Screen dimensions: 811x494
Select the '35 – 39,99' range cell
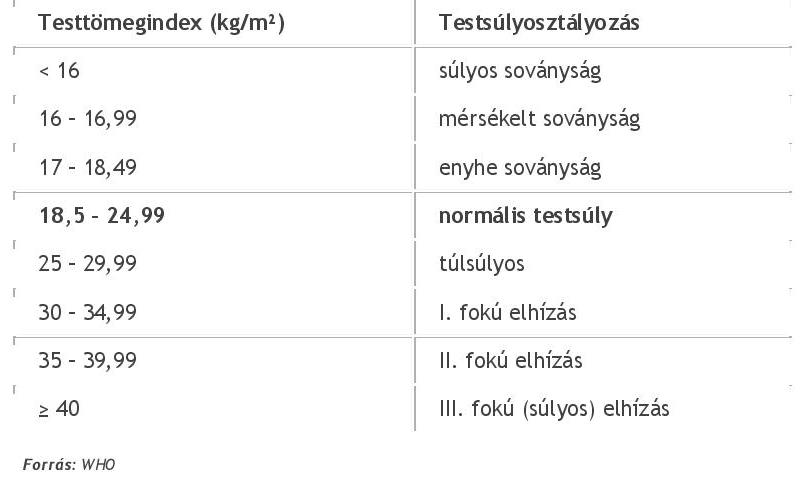(88, 360)
